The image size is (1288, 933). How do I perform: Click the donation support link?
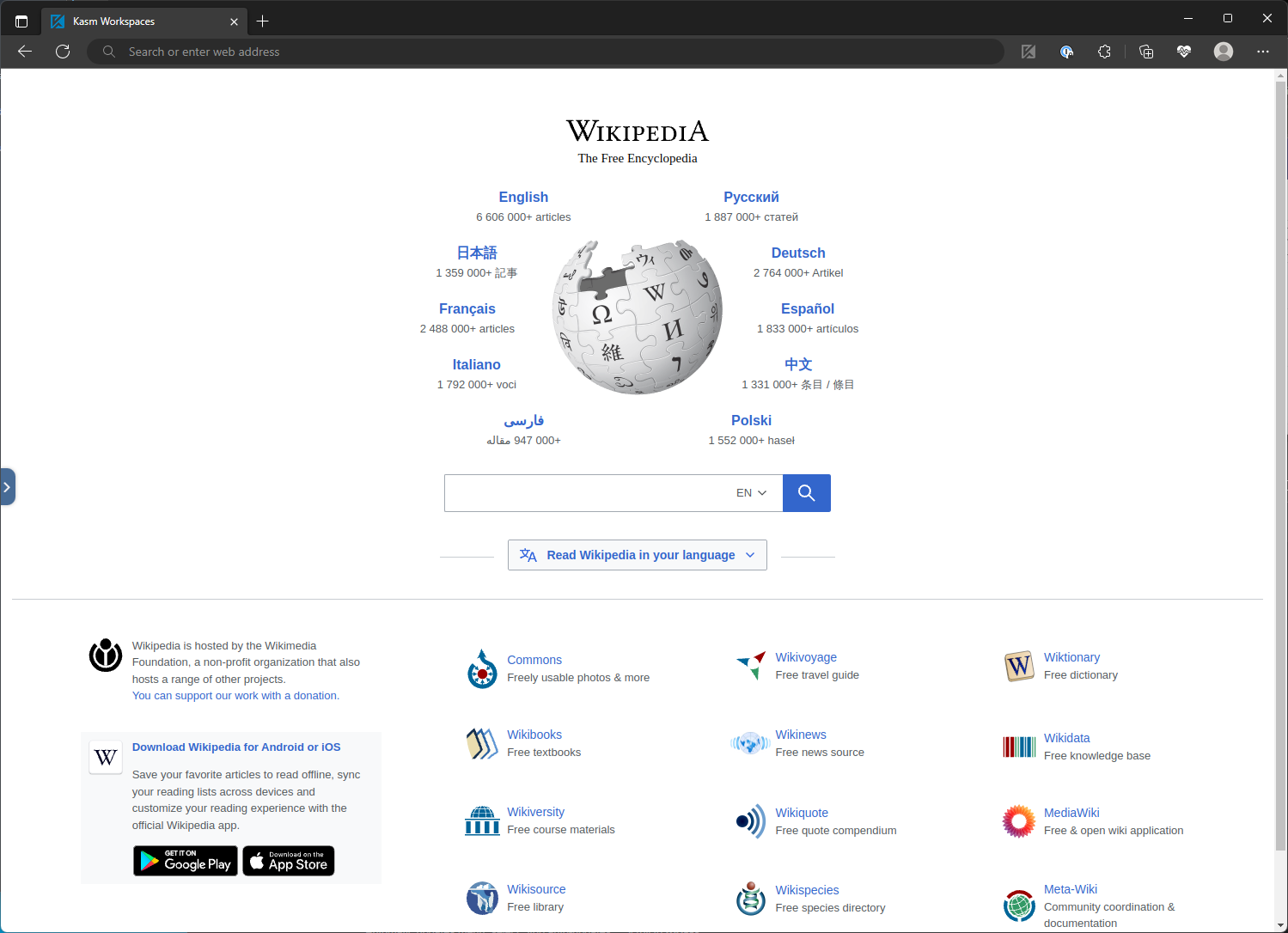(x=235, y=696)
